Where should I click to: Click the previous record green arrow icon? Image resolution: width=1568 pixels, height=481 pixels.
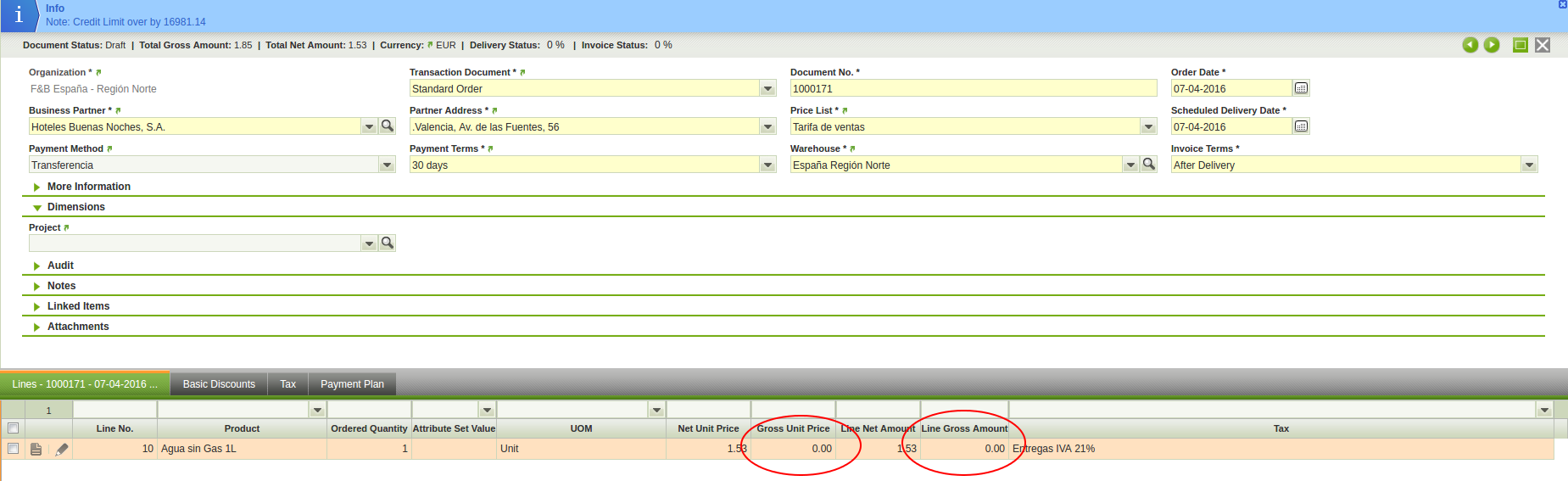coord(1470,45)
